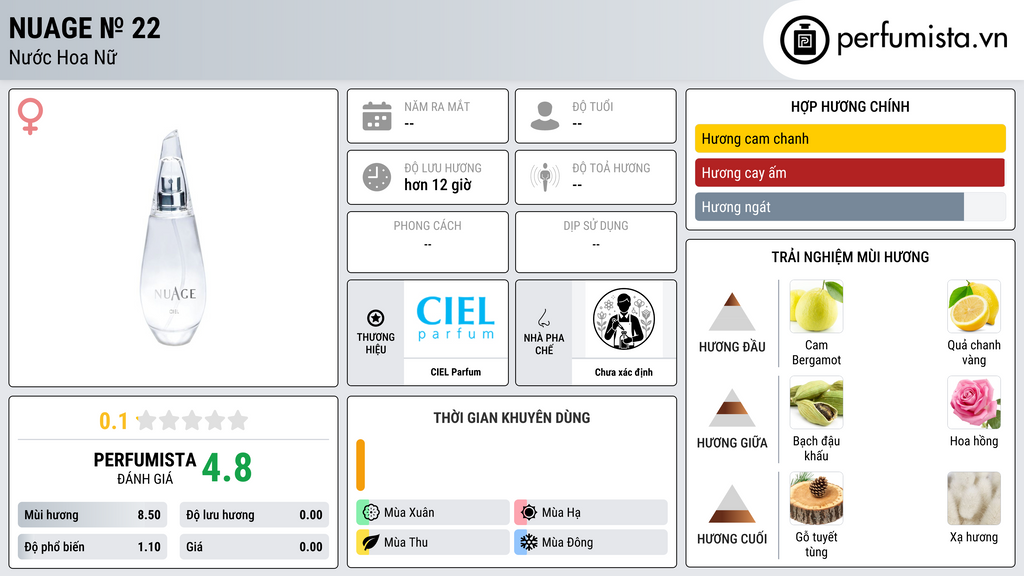1024x576 pixels.
Task: Click the perfume bottle logo of perfumista.vn
Action: click(x=804, y=40)
